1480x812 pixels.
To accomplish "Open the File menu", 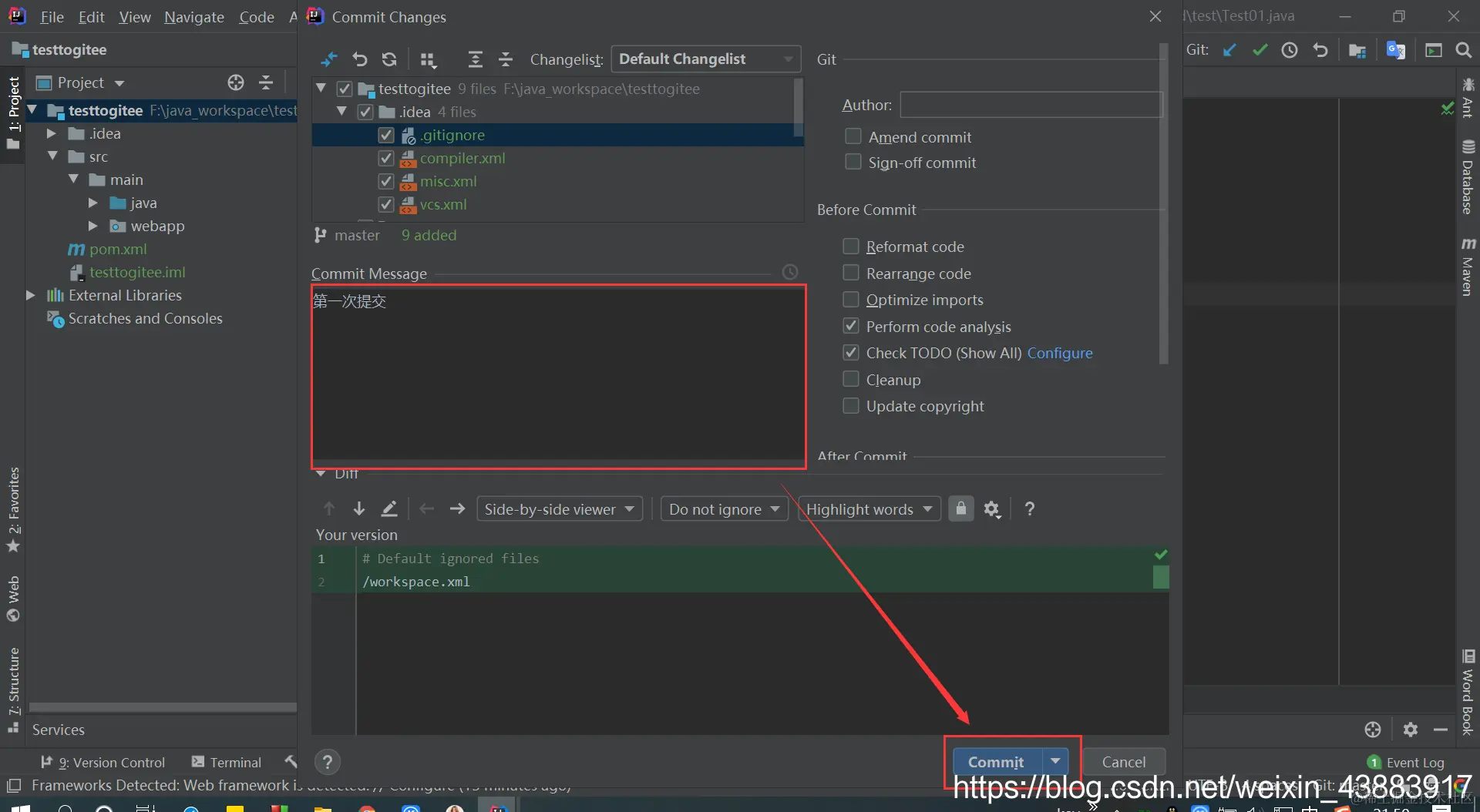I will 52,16.
